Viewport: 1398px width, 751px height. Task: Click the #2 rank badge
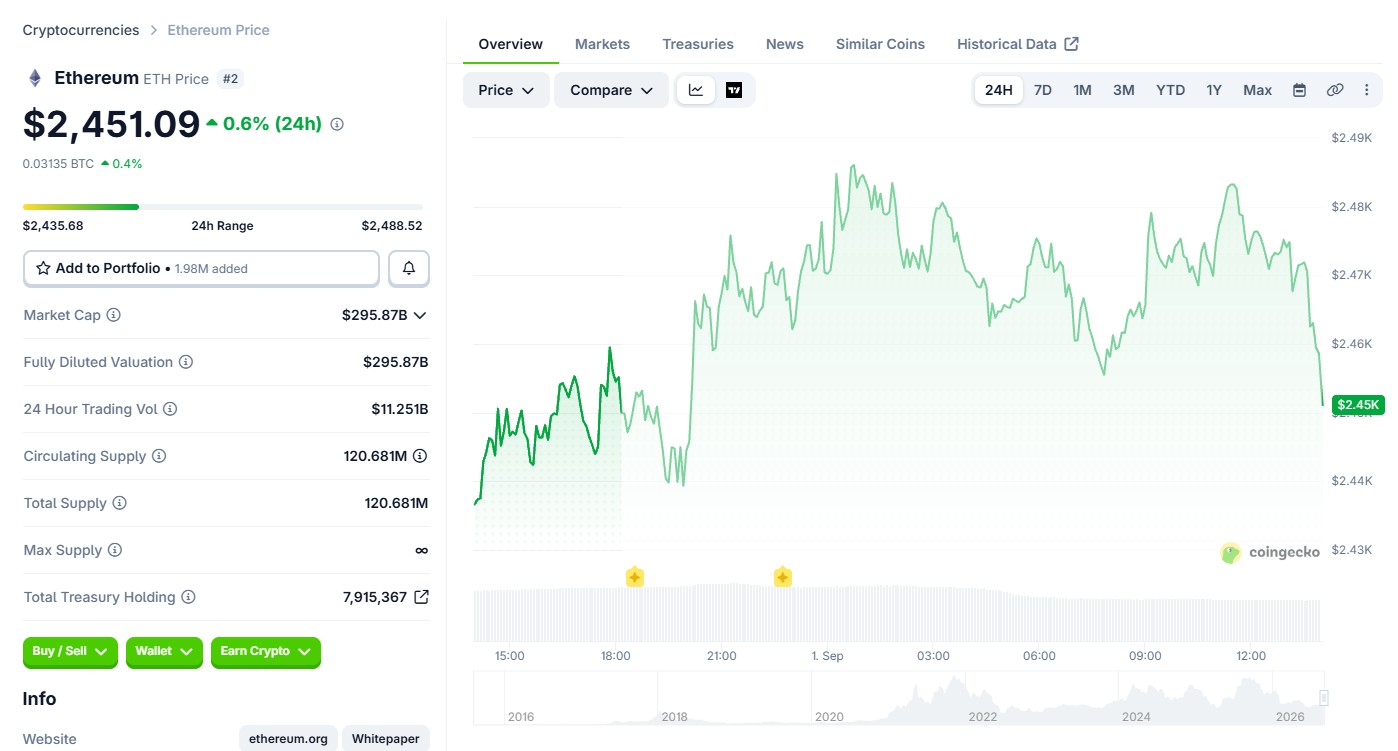click(230, 79)
